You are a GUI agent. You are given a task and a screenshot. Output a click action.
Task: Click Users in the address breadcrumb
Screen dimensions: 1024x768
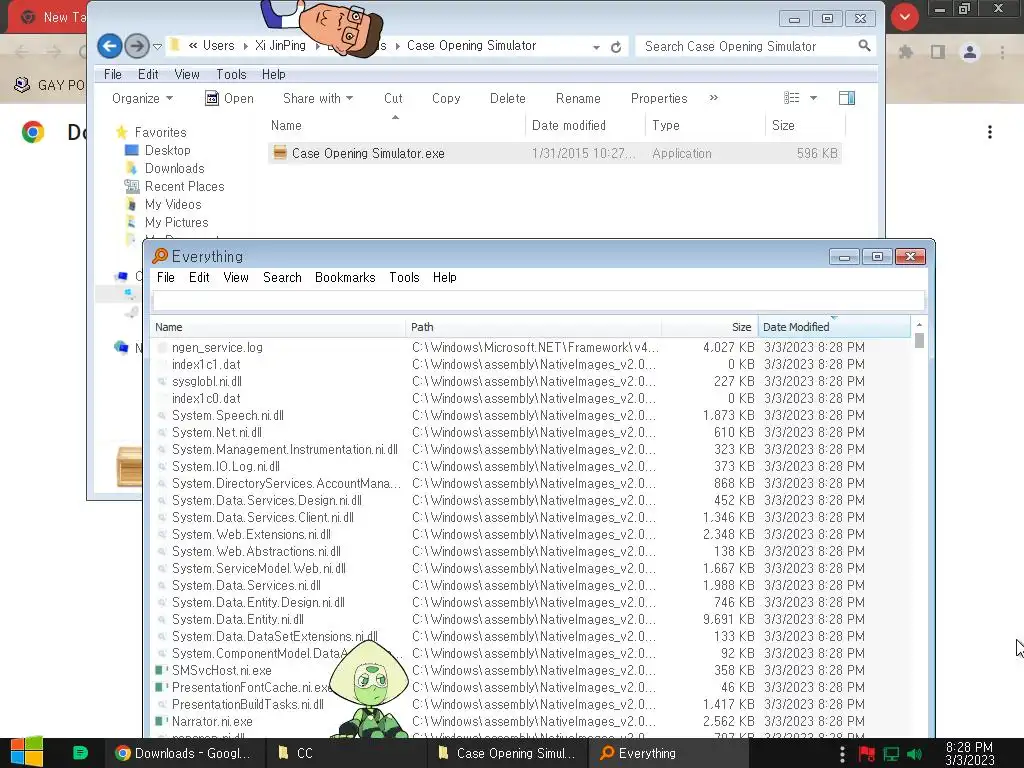(x=218, y=46)
